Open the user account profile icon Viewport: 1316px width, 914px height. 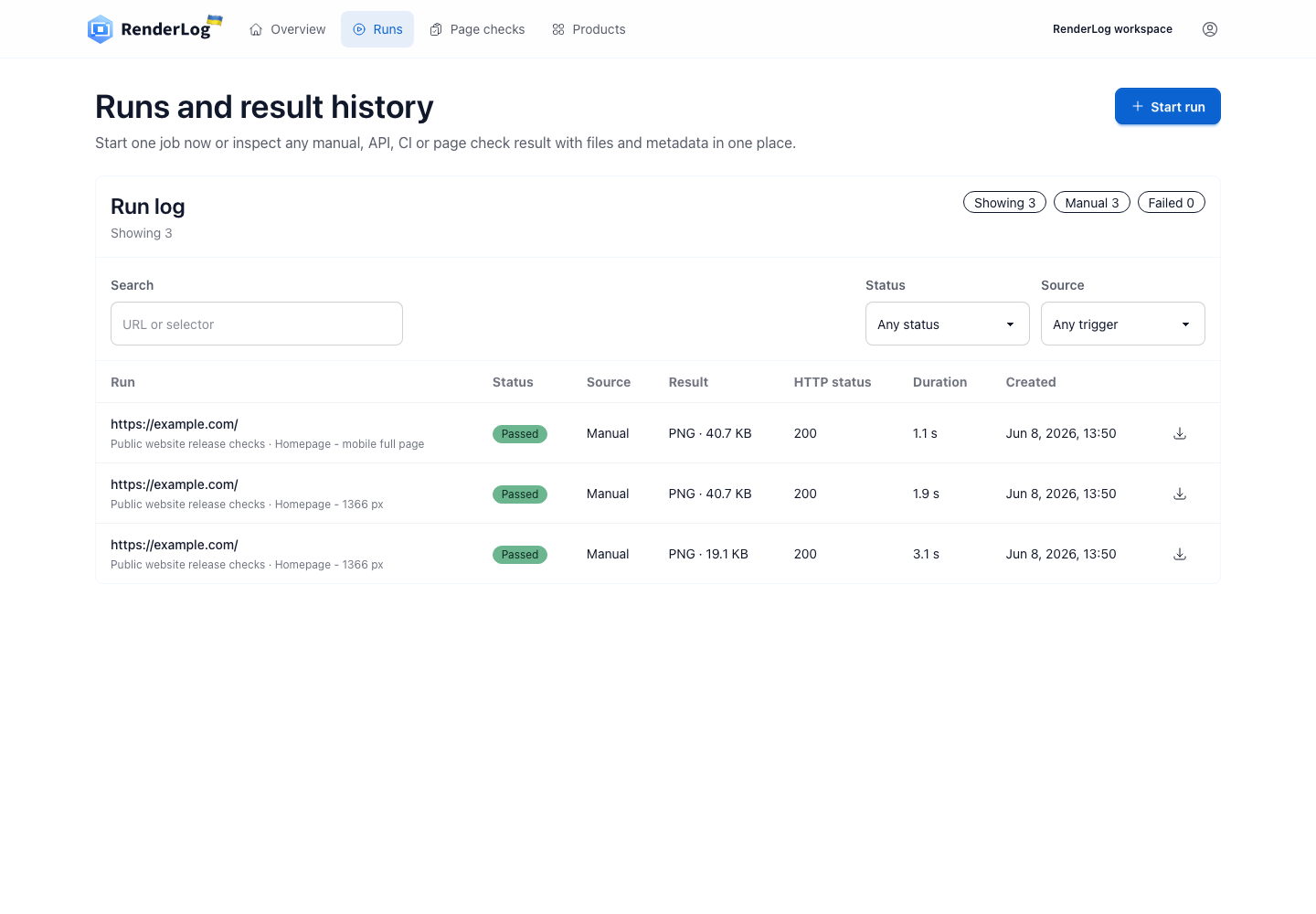(1210, 29)
